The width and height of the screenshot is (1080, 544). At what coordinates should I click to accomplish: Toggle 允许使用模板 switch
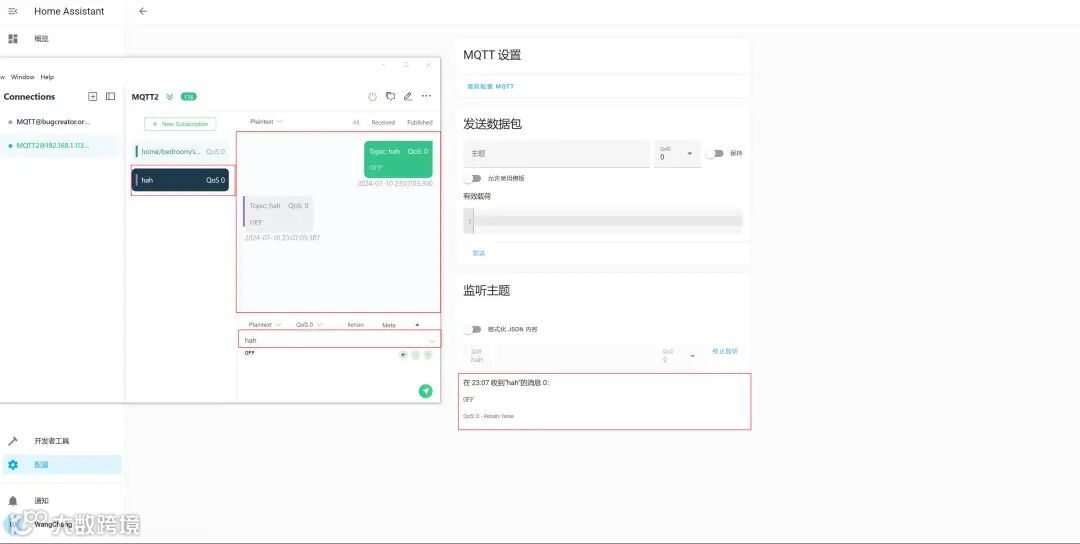click(472, 178)
